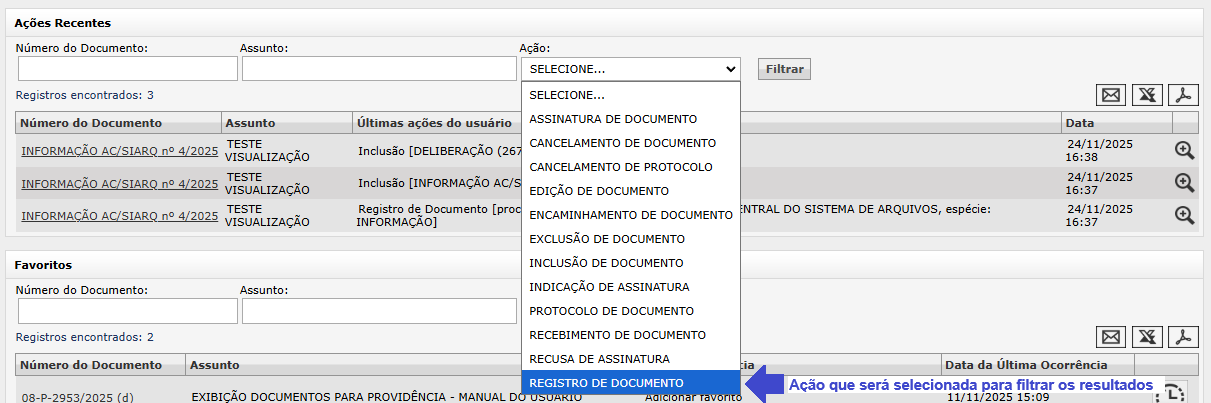Screen dimensions: 1211x403
Task: Collapse the Ação dropdown showing SELECIONE...
Action: point(630,69)
